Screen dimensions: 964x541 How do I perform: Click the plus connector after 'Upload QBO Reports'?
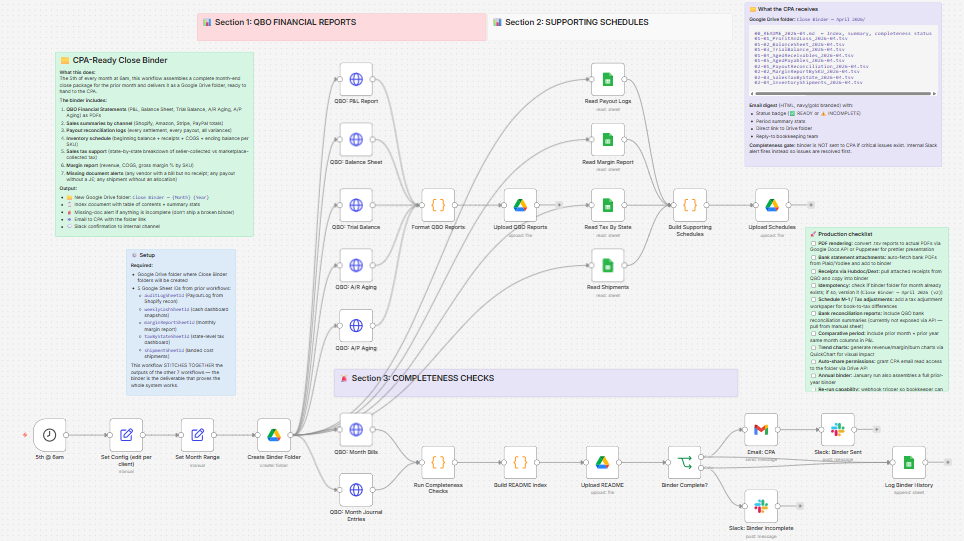[x=559, y=205]
